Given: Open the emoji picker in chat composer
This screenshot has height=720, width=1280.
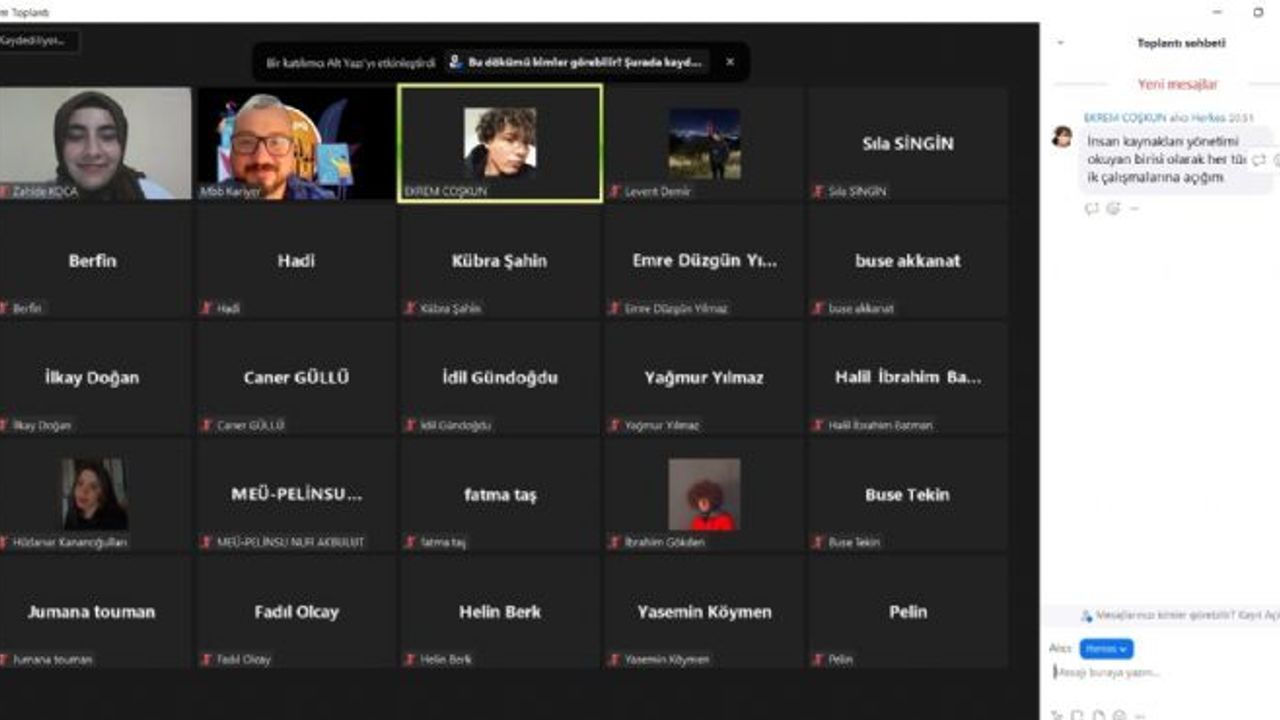Looking at the screenshot, I should (1119, 714).
